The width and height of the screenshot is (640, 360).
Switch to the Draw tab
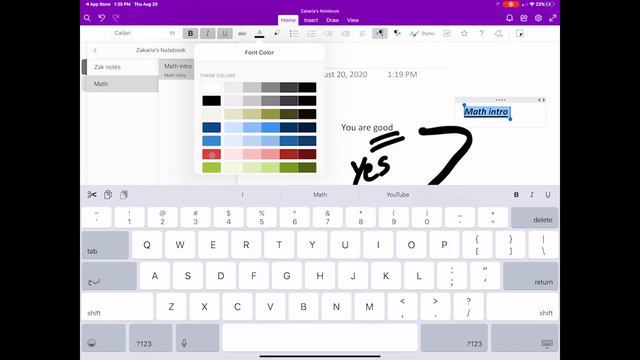pyautogui.click(x=332, y=20)
